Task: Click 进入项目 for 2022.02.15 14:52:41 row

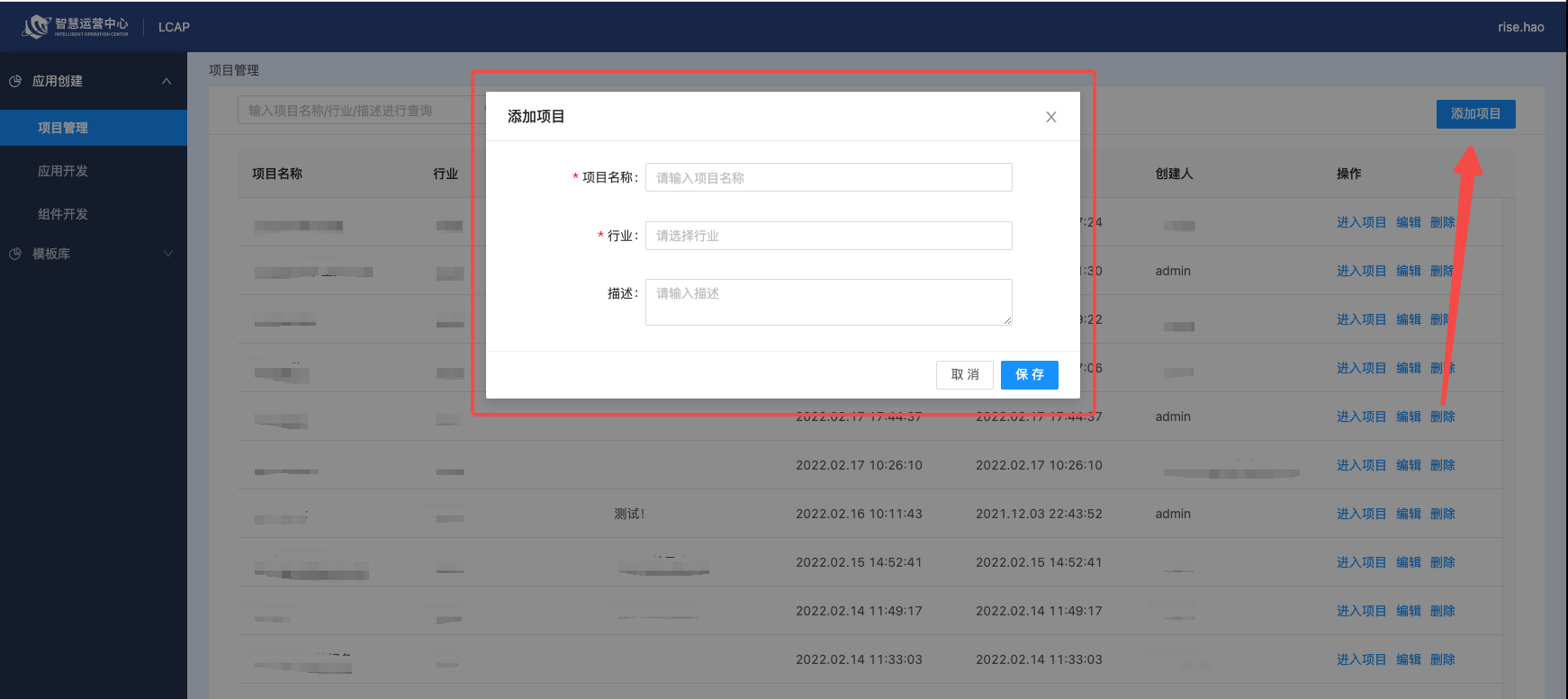Action: (x=1361, y=562)
